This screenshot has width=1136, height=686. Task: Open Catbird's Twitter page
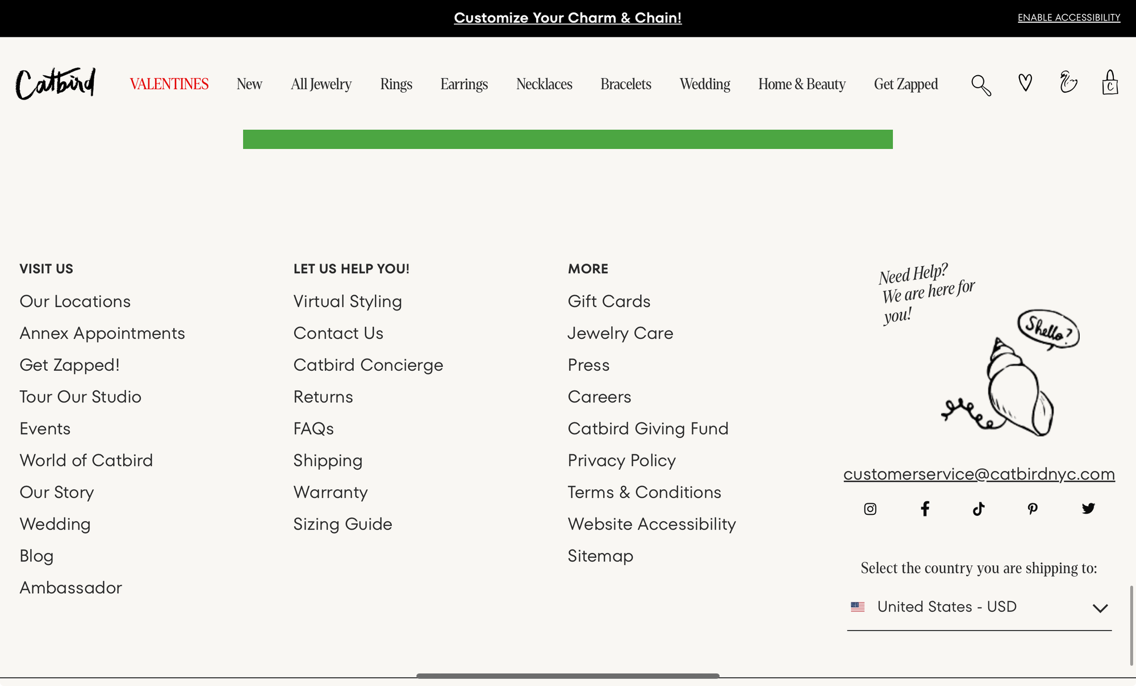pos(1088,509)
